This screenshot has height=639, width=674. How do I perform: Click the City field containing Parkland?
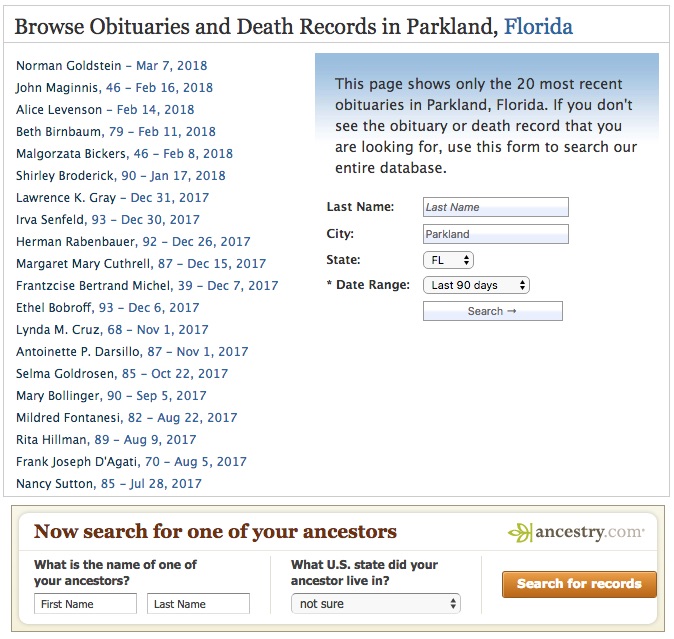tap(496, 234)
